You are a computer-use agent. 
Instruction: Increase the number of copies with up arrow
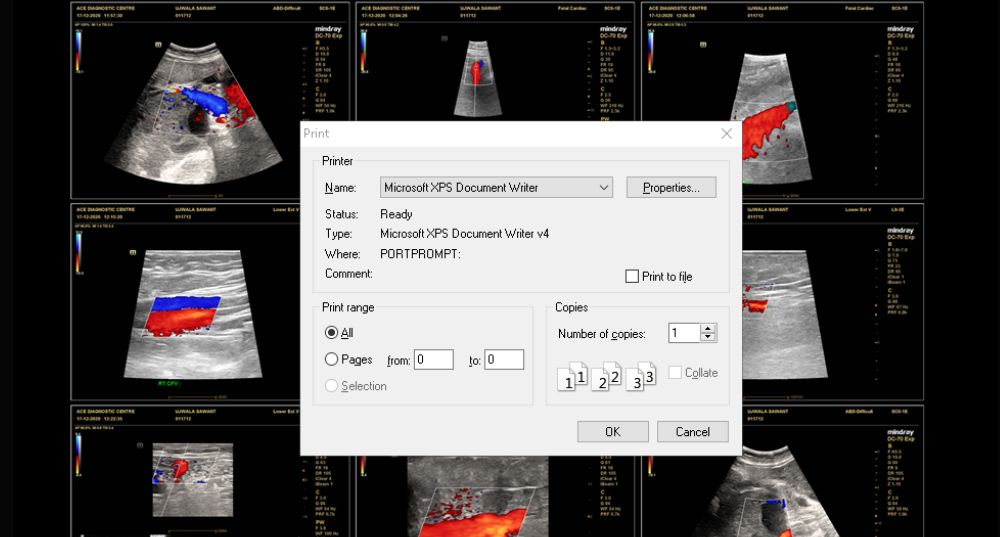coord(708,329)
